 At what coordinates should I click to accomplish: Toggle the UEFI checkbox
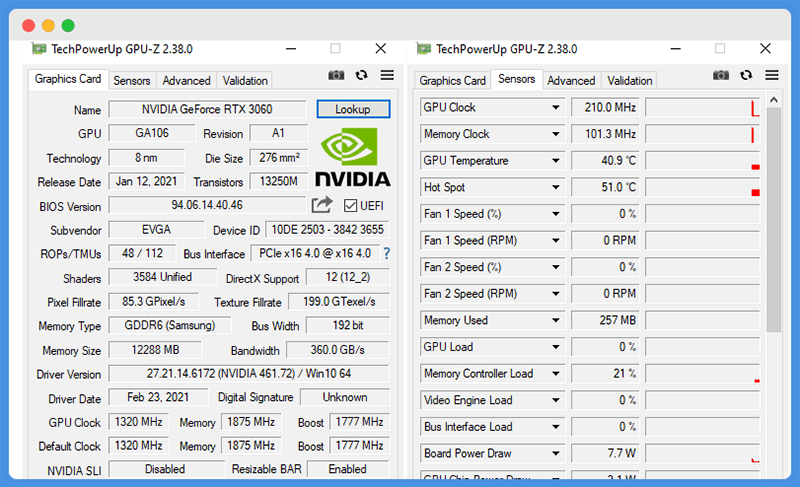click(350, 206)
